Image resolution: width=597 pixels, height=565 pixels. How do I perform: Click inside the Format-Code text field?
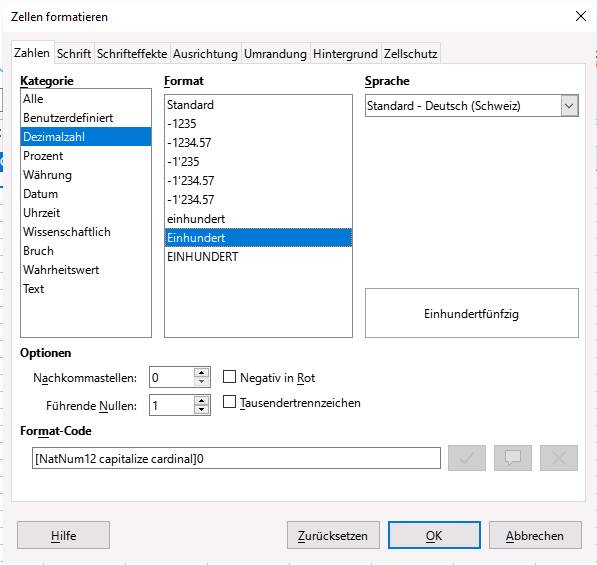(236, 458)
